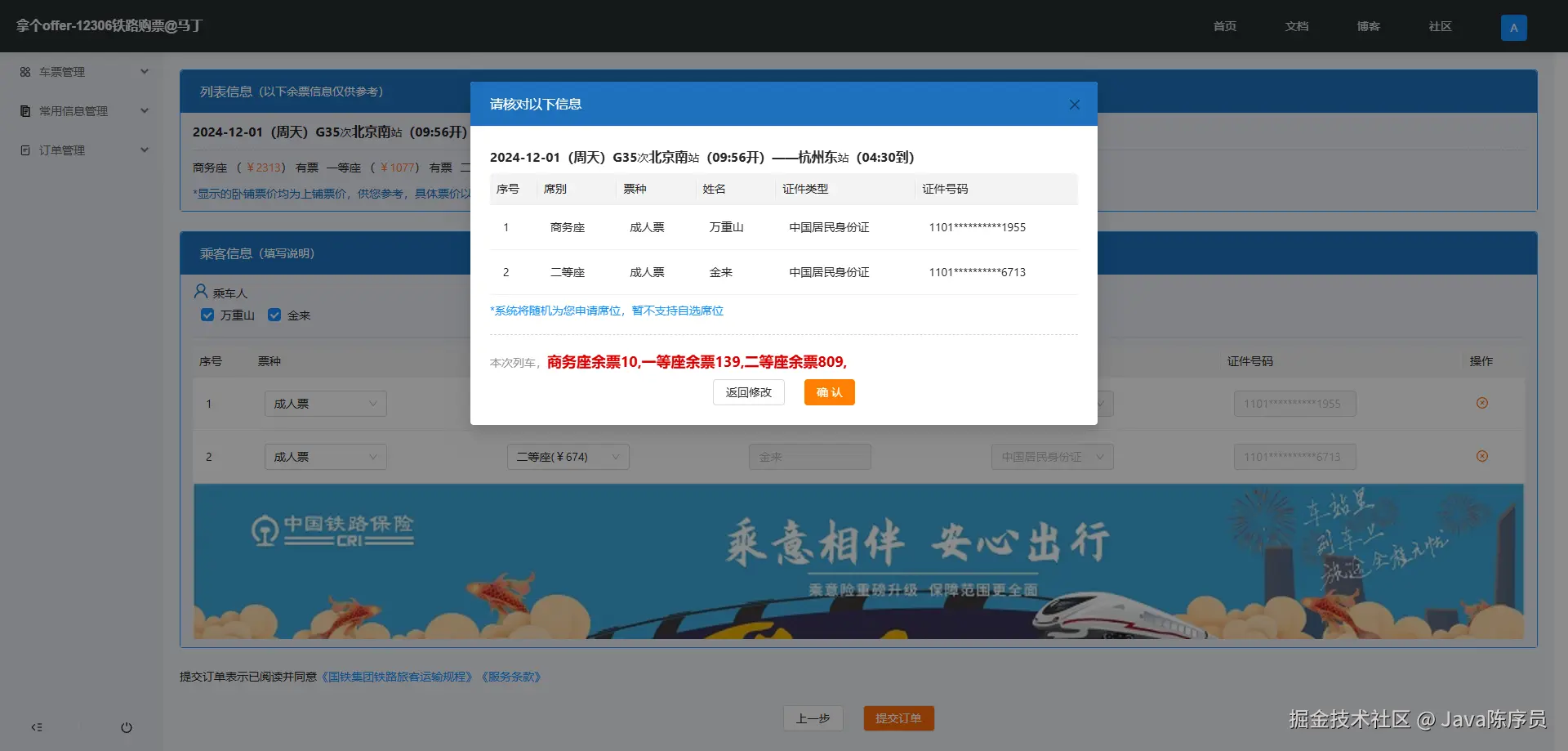Open 服务条款 link at bottom
Image resolution: width=1568 pixels, height=751 pixels.
pos(510,677)
